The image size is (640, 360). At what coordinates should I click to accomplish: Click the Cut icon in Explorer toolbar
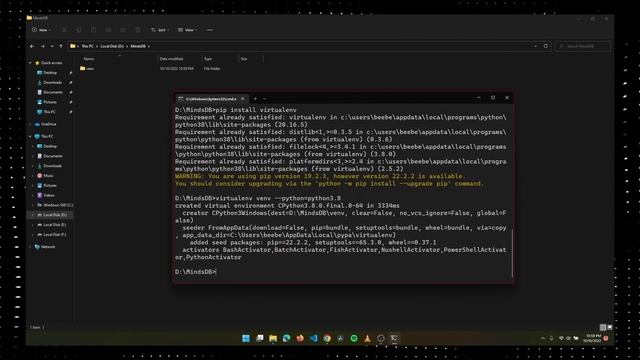tap(64, 30)
